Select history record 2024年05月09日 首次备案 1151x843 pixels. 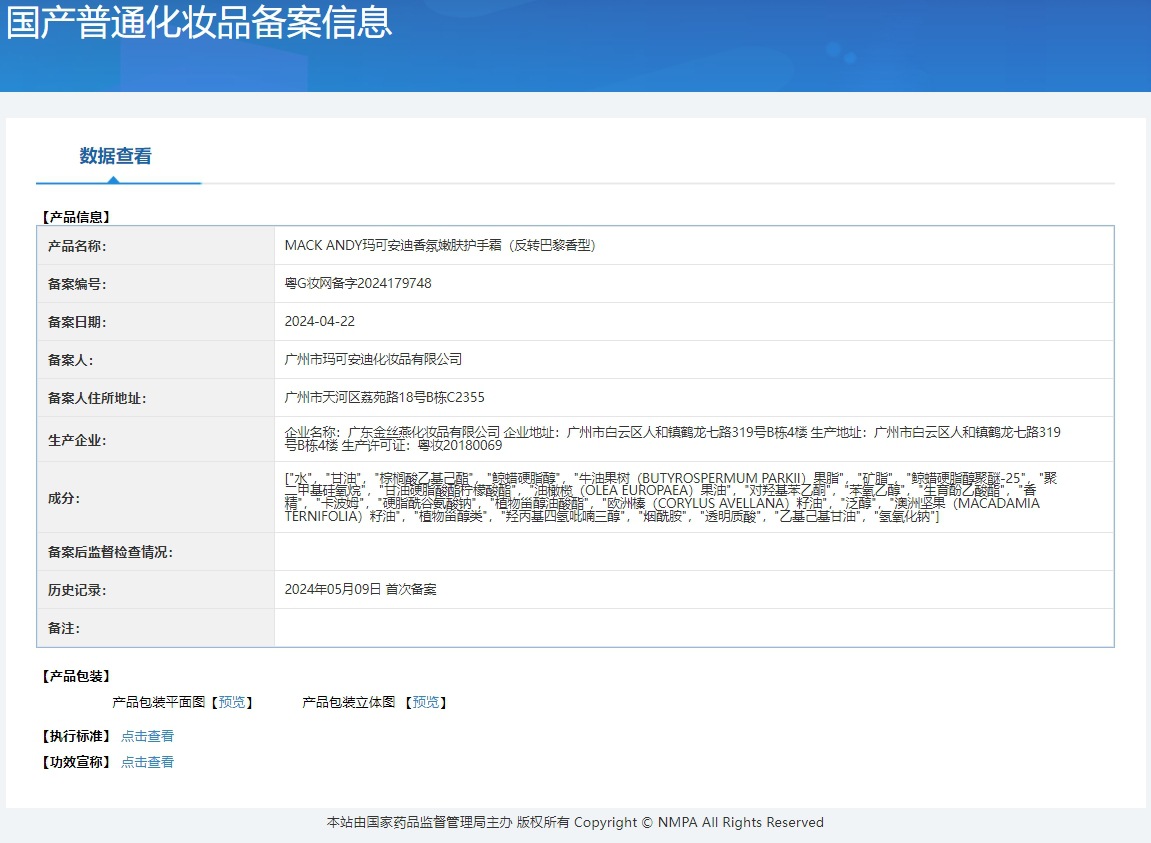click(x=360, y=590)
